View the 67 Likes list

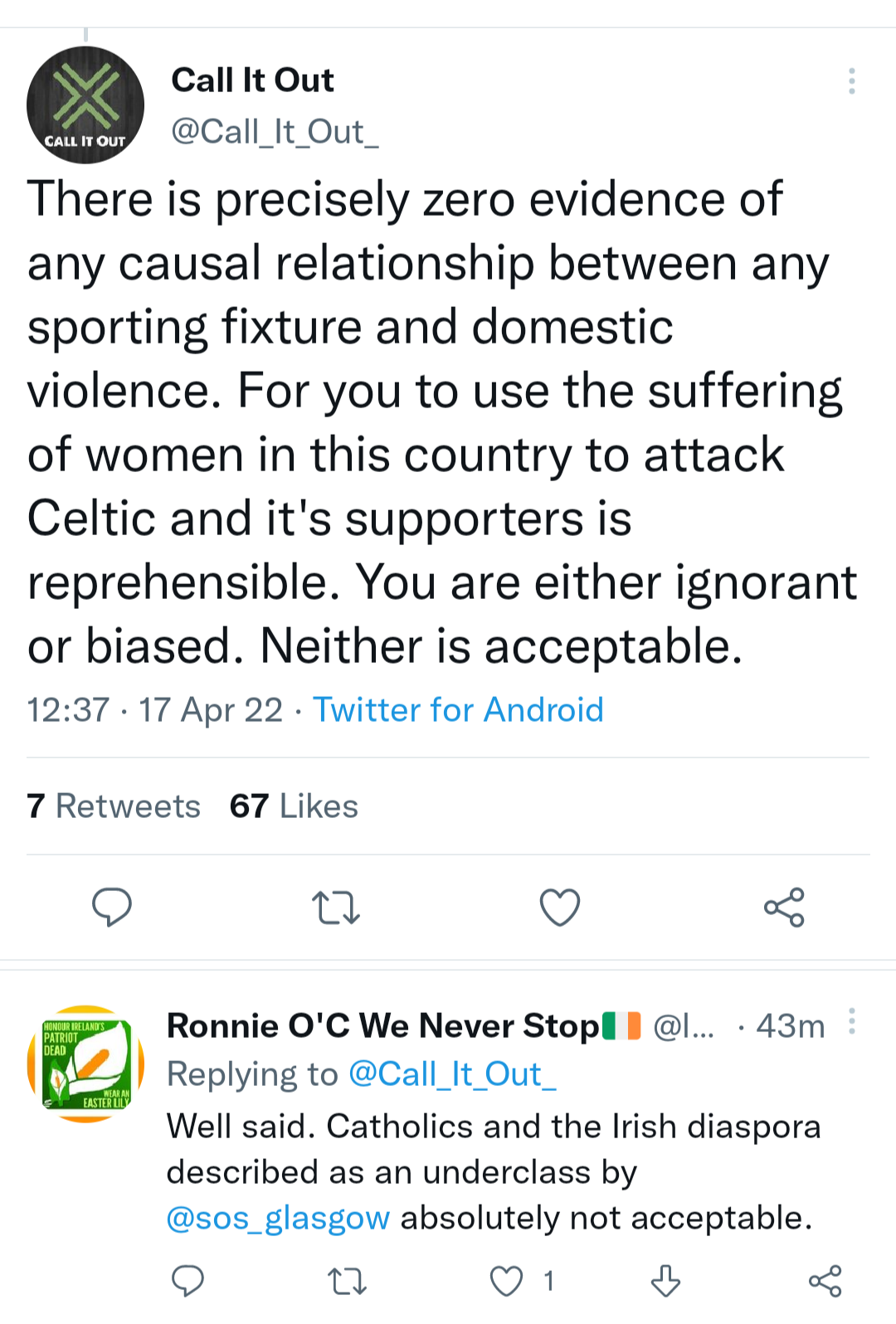click(294, 806)
